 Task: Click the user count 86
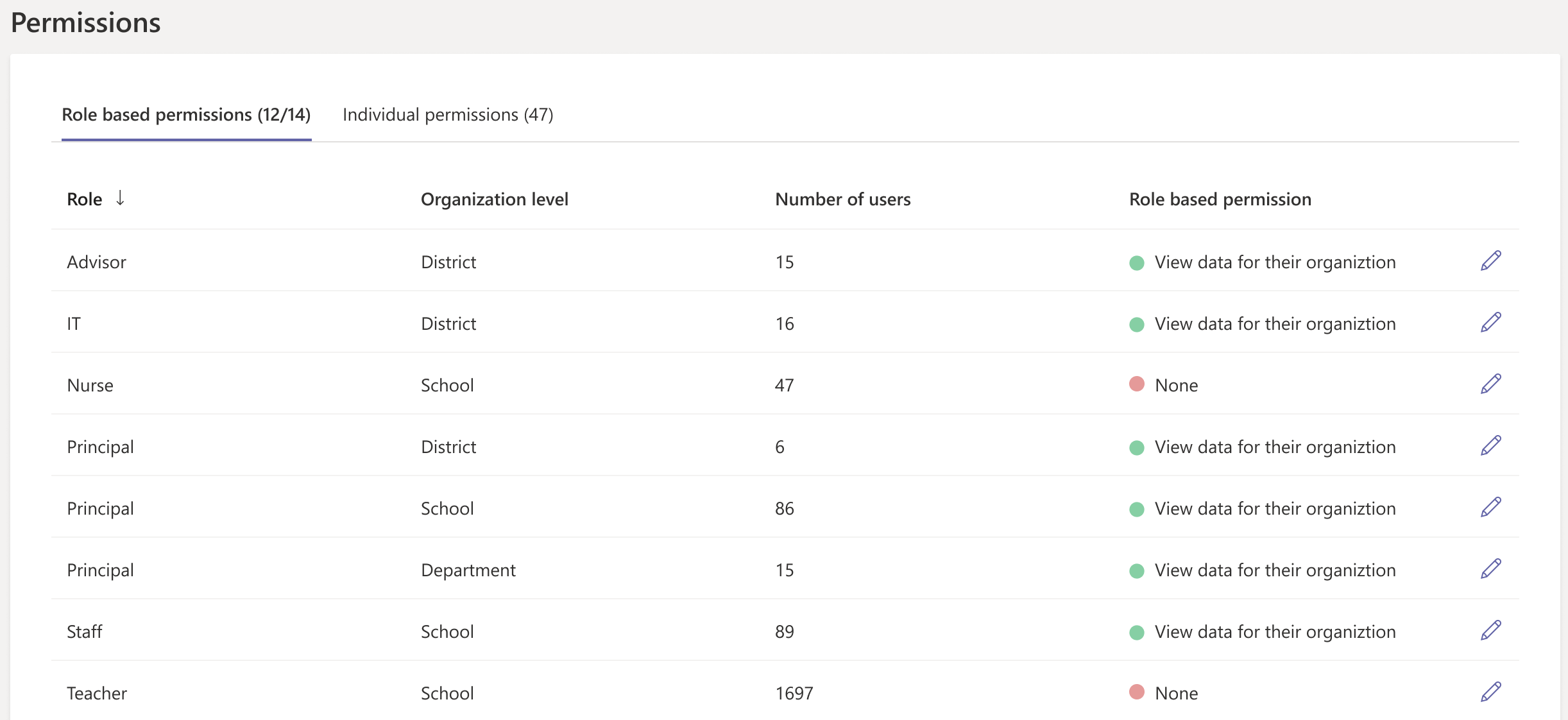point(785,509)
